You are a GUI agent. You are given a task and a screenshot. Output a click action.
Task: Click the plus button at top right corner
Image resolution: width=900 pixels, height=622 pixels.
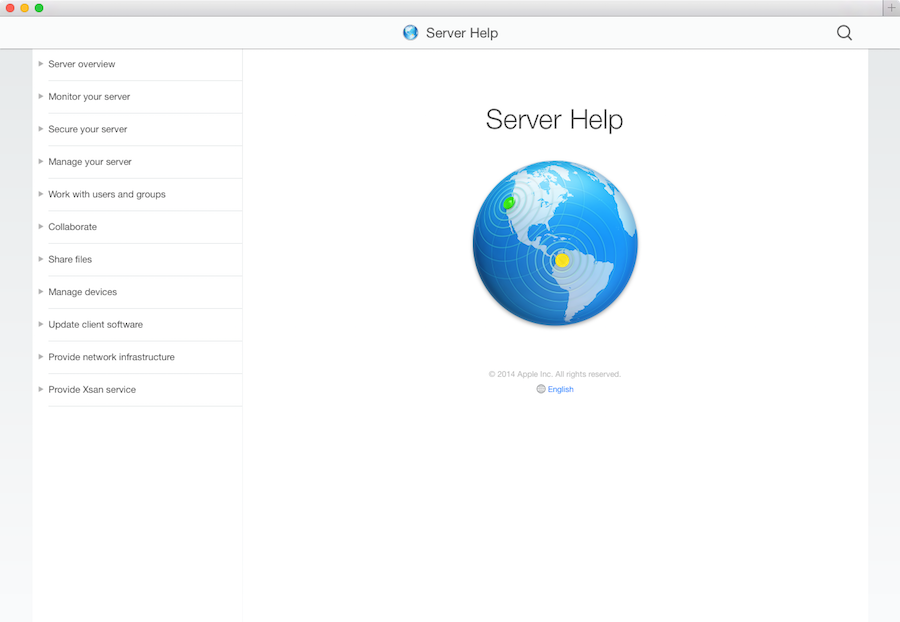(x=891, y=8)
